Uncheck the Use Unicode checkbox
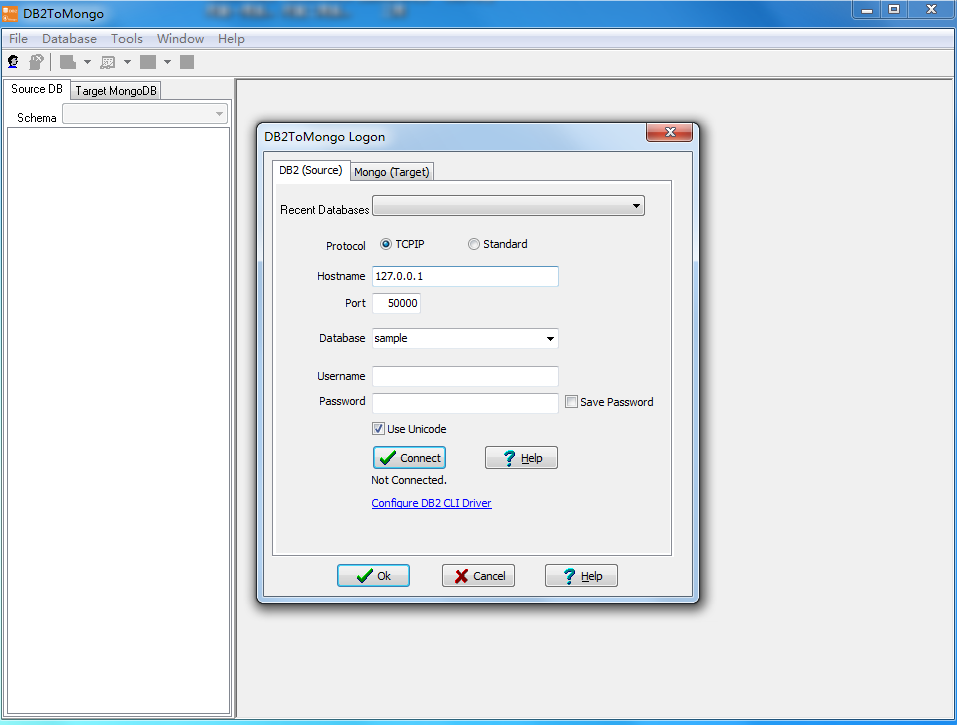Viewport: 957px width, 725px height. [378, 428]
